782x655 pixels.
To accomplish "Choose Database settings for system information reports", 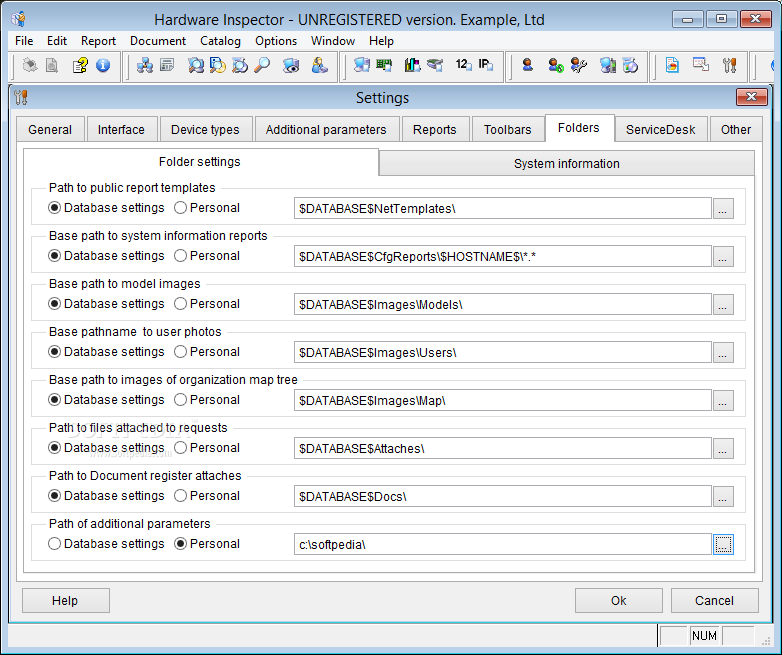I will (x=106, y=255).
